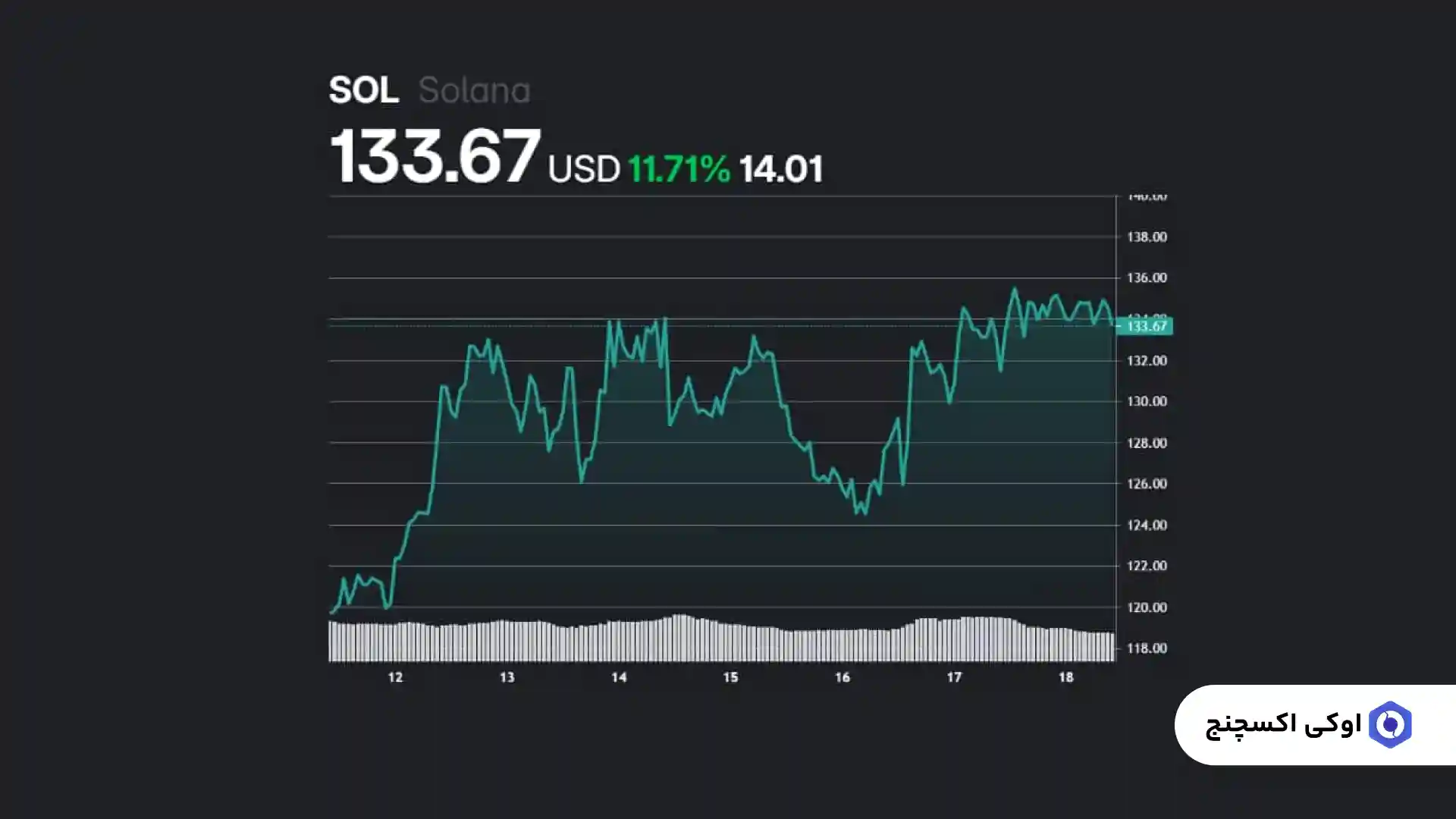The image size is (1456, 819).
Task: Click the Persian exchange name text in badge
Action: tap(1283, 725)
